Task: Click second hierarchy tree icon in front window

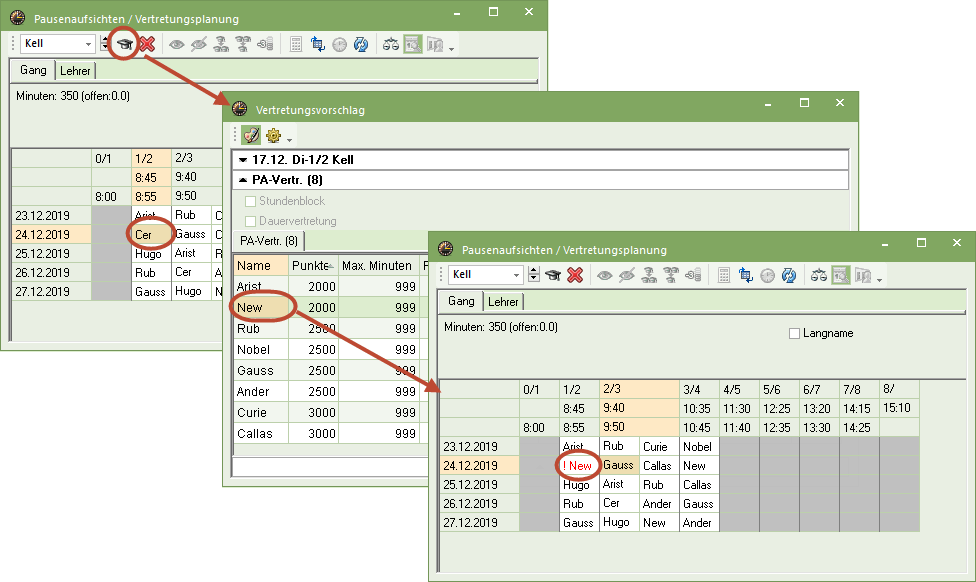Action: coord(670,275)
